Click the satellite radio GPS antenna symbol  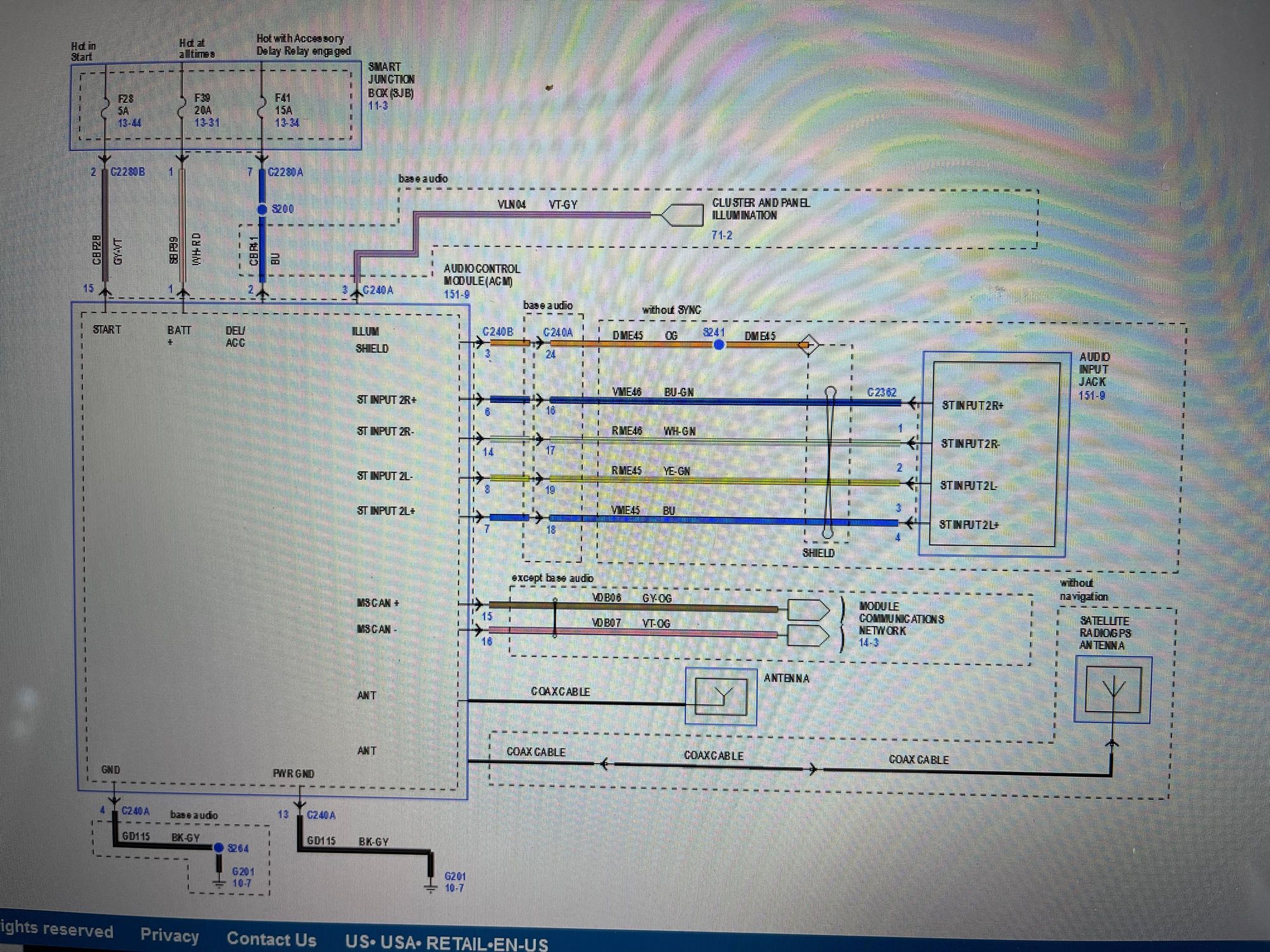point(1113,689)
